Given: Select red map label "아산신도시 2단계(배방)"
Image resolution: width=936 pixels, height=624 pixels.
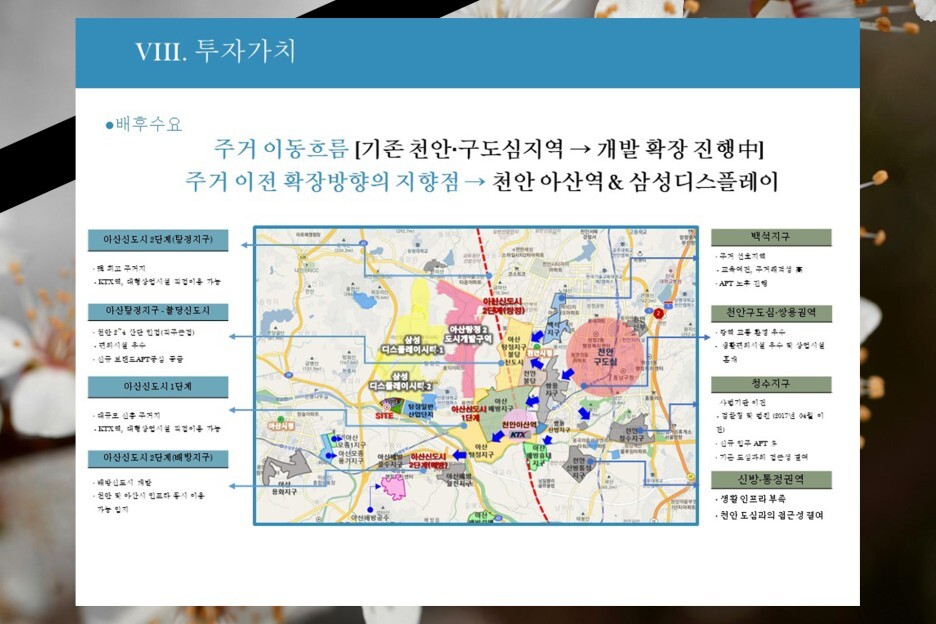Looking at the screenshot, I should 427,461.
